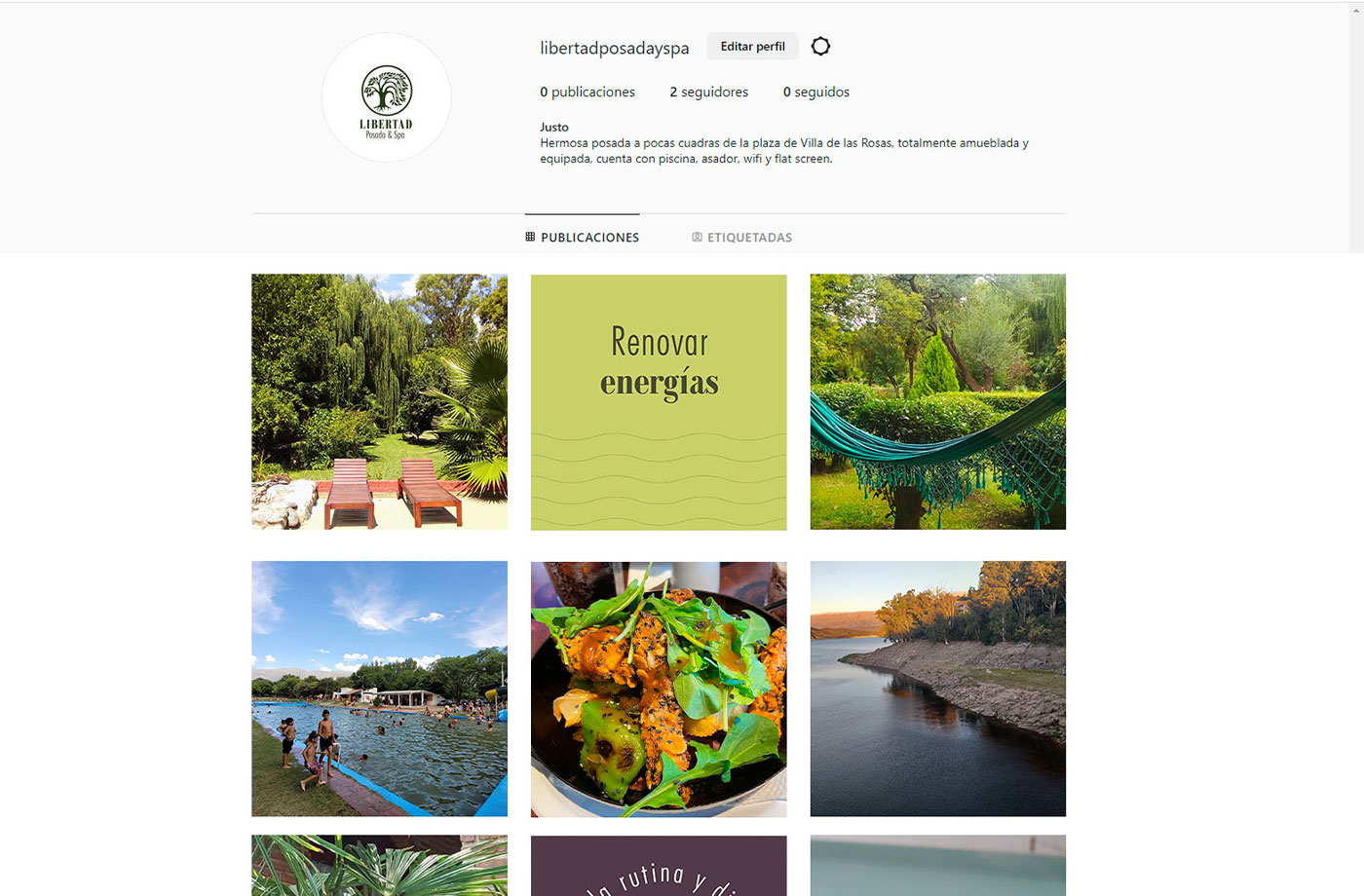Click the tagged-person icon next to ETIQUETADAS
1364x896 pixels.
click(697, 237)
